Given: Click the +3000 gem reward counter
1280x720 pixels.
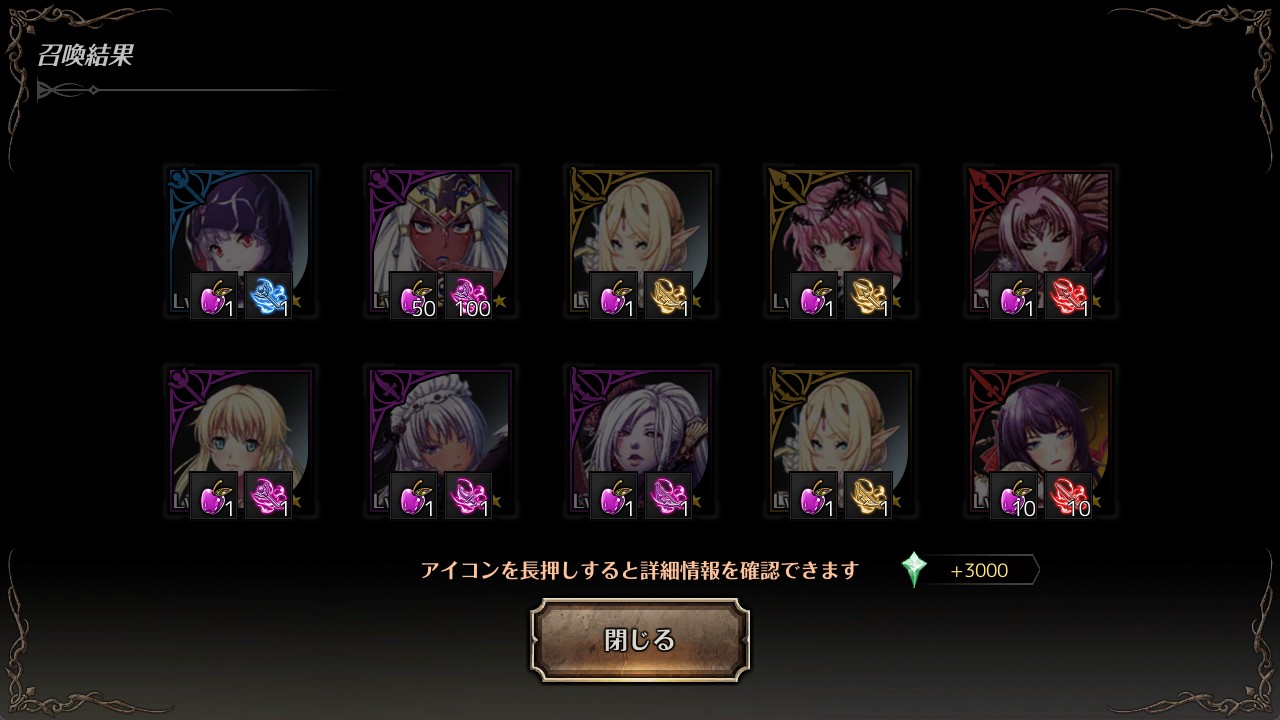Looking at the screenshot, I should 979,571.
